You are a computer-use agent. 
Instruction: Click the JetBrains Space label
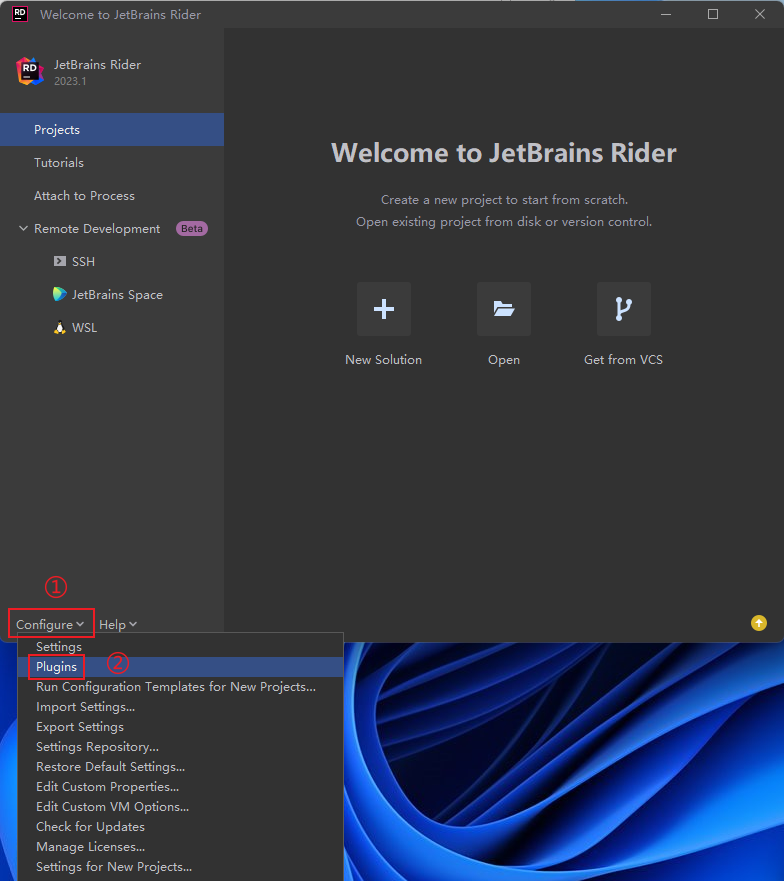pyautogui.click(x=117, y=295)
